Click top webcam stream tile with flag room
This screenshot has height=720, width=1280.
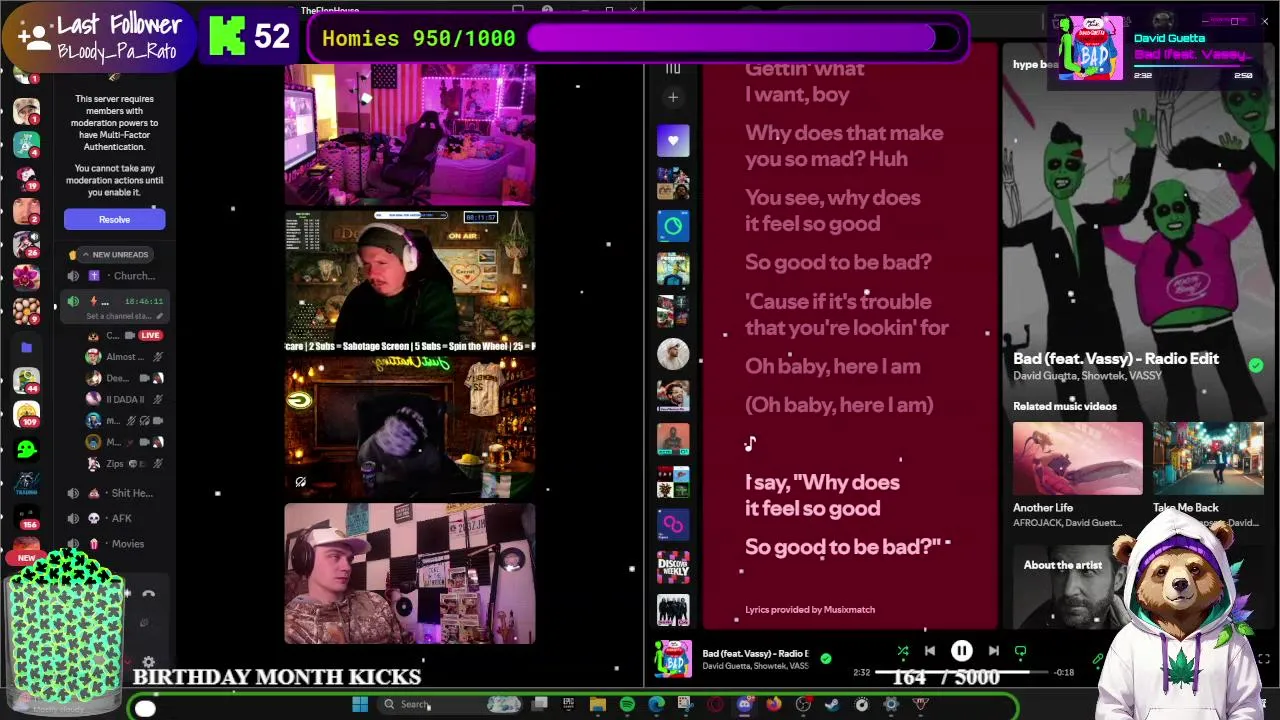410,135
